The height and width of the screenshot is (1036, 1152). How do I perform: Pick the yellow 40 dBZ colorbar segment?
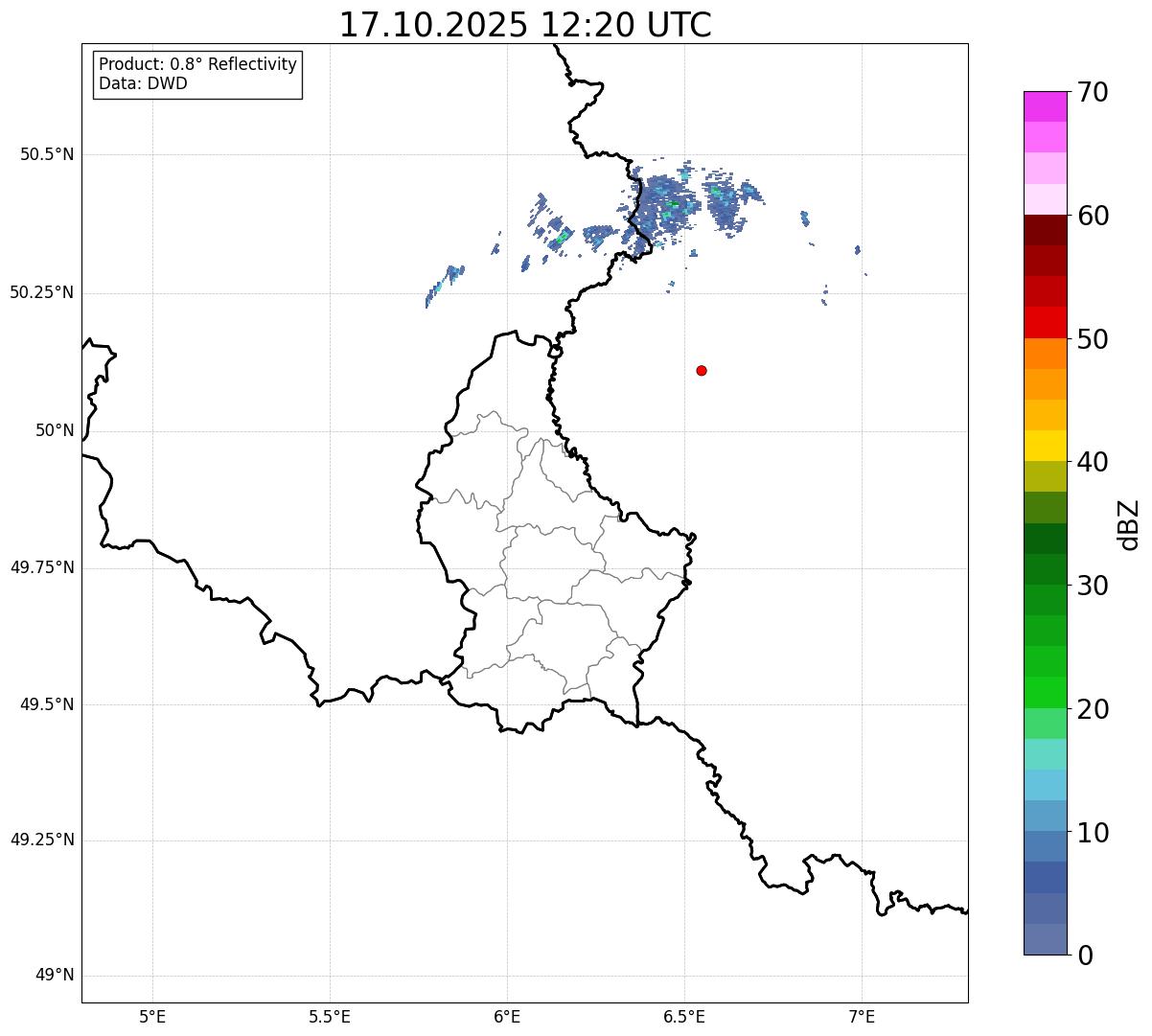1045,446
